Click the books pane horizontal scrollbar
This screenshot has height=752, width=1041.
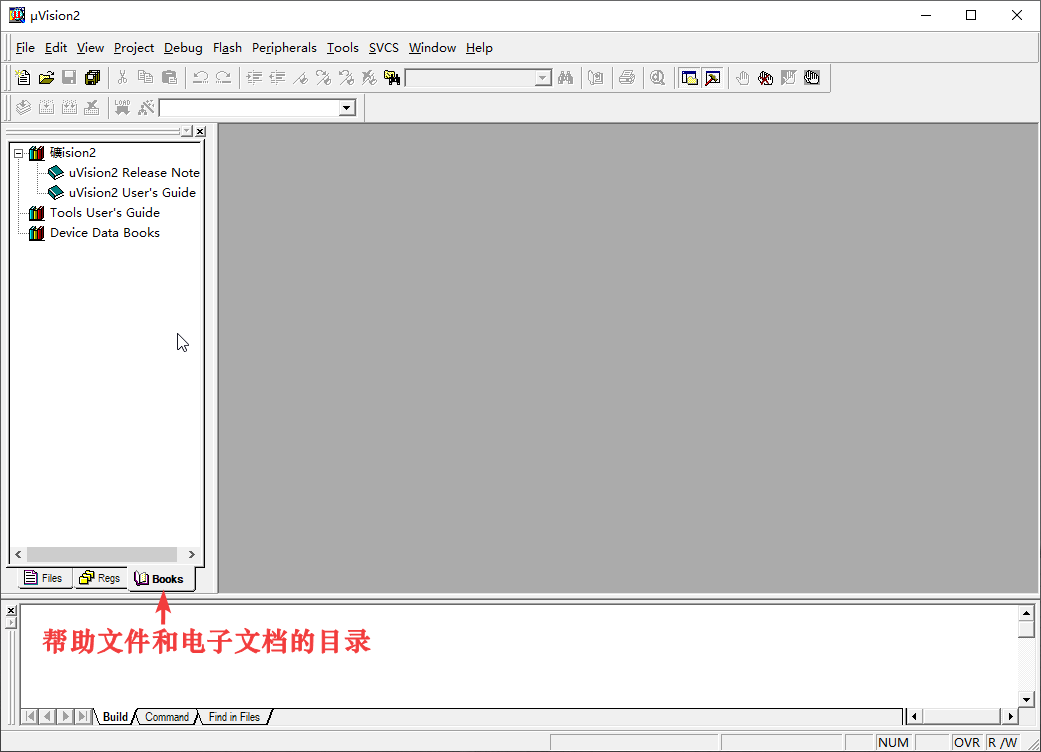click(102, 554)
